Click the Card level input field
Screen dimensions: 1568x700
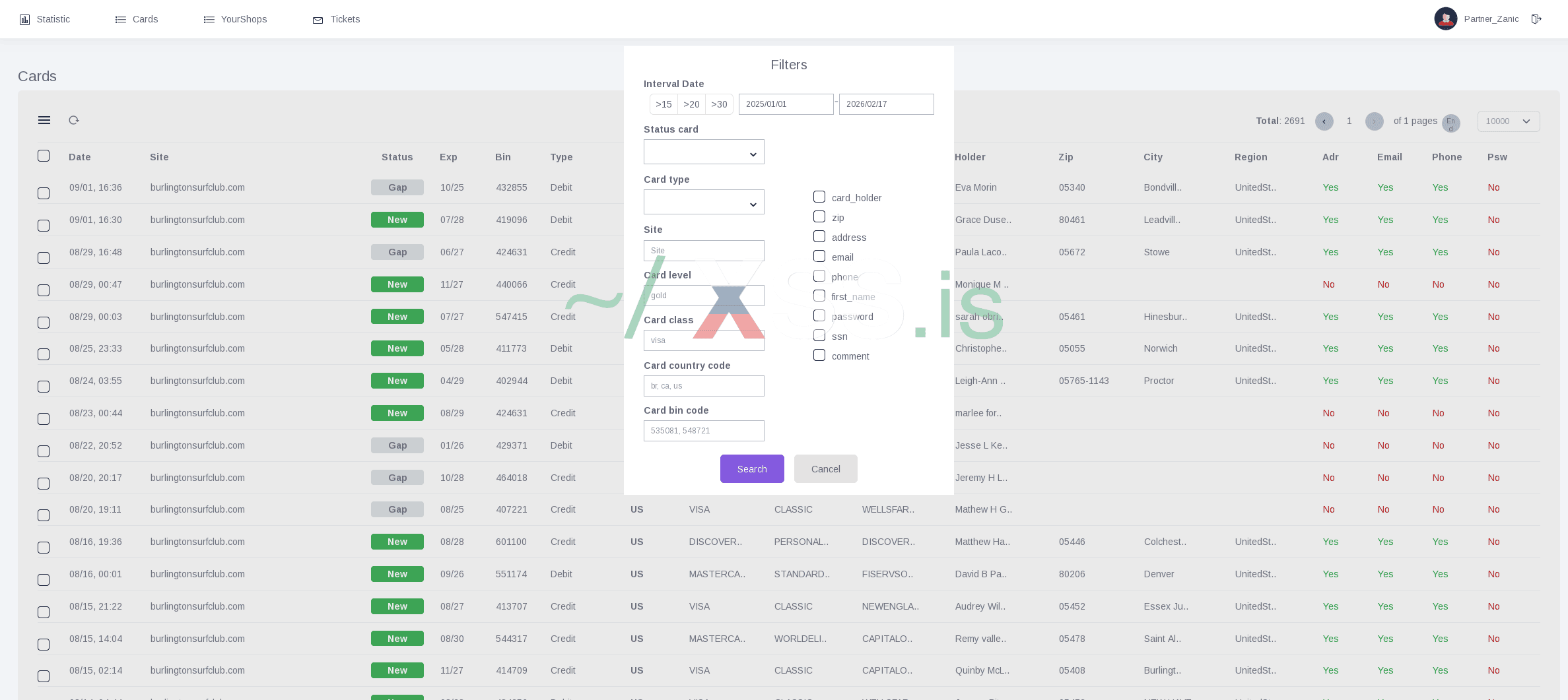coord(704,296)
